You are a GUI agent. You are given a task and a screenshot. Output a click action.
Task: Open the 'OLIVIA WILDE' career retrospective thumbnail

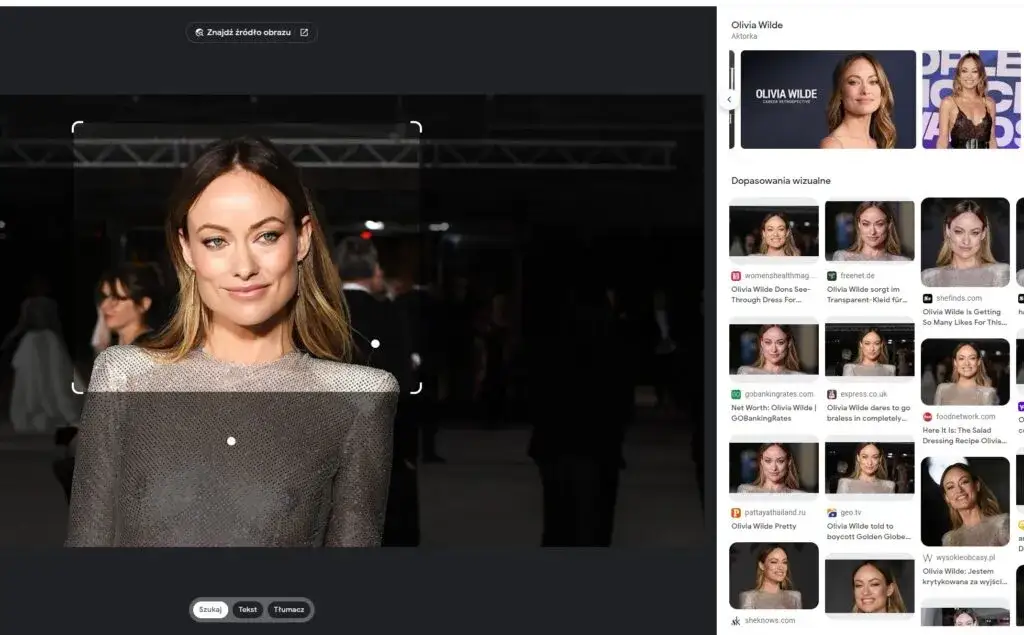click(x=827, y=100)
